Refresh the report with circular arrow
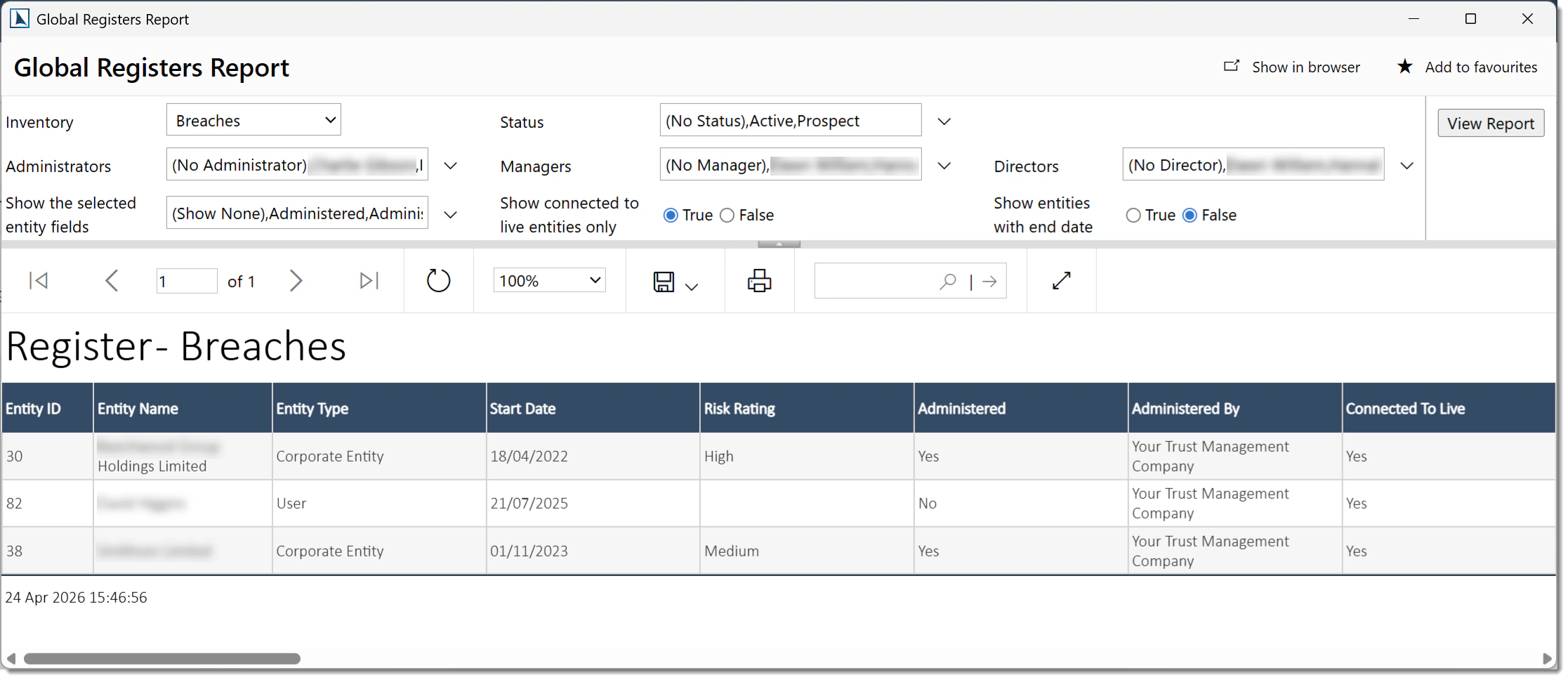The height and width of the screenshot is (680, 1568). (438, 281)
